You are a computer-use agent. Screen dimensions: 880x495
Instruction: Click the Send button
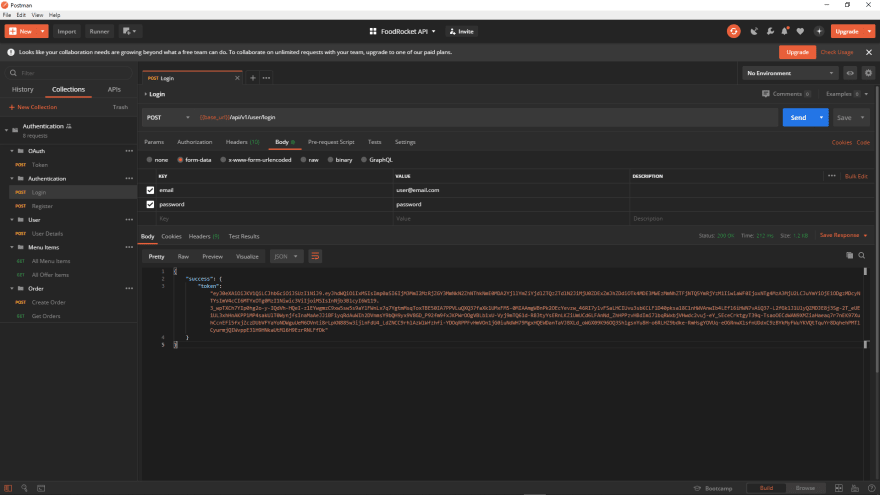pyautogui.click(x=798, y=117)
